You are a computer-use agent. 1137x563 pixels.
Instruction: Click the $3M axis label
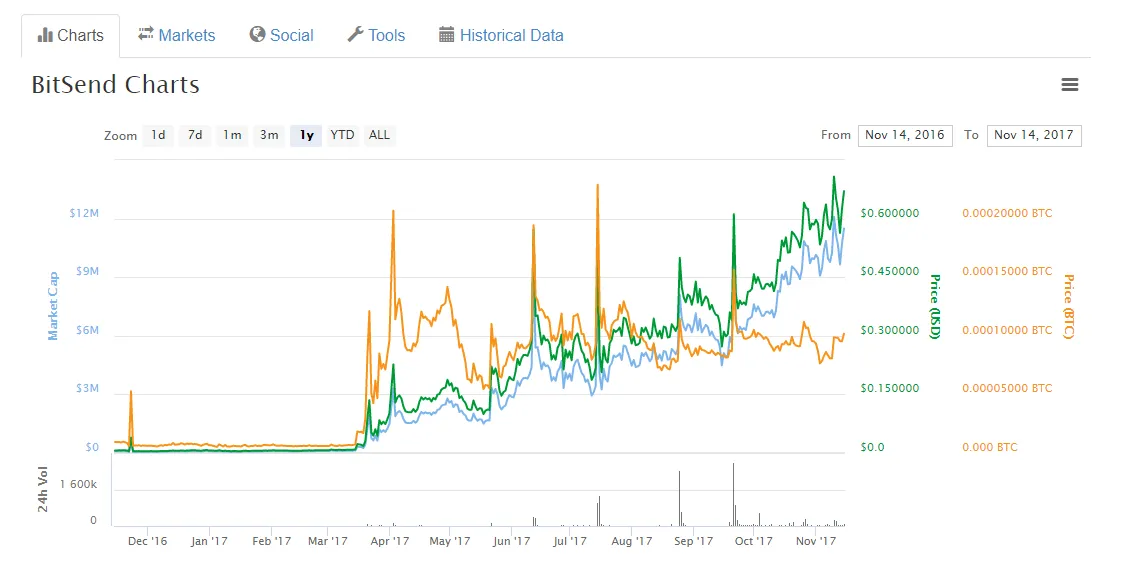(87, 389)
